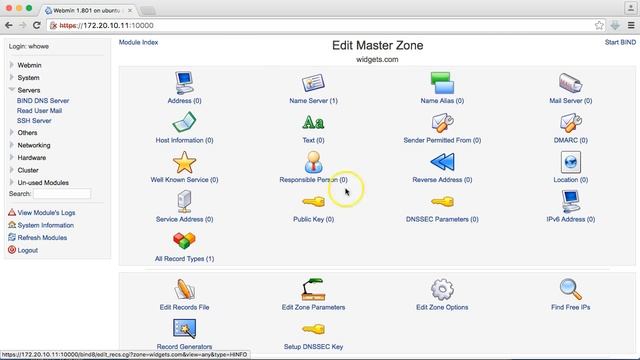Screen dimensions: 640x360
Task: Click the Name Server (1) text link
Action: click(313, 100)
